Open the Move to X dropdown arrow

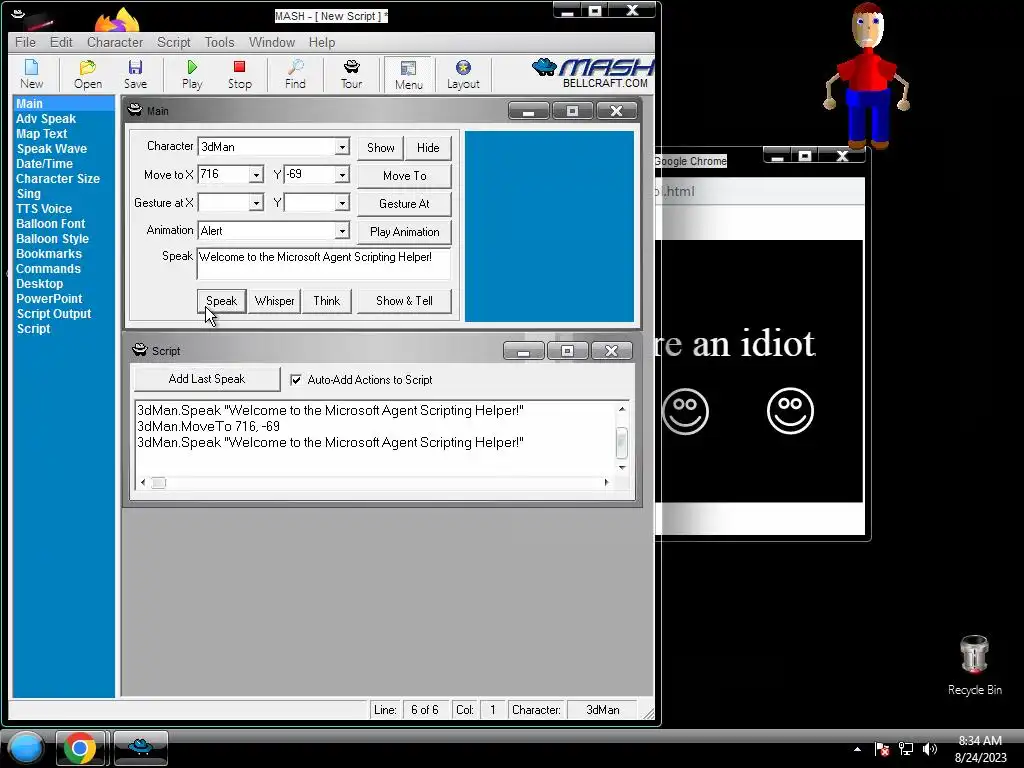256,175
